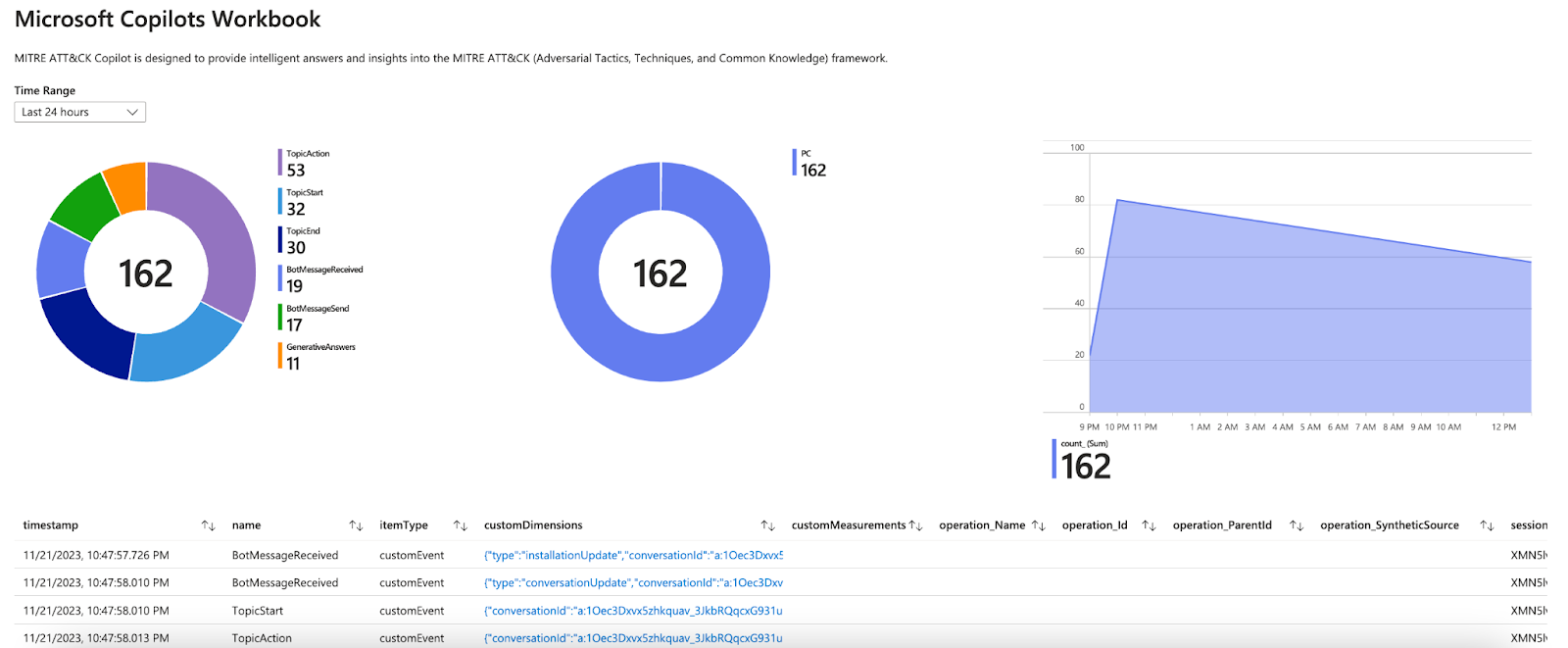Click the area chart peak near 10 PM
The width and height of the screenshot is (1568, 648).
[x=1117, y=200]
